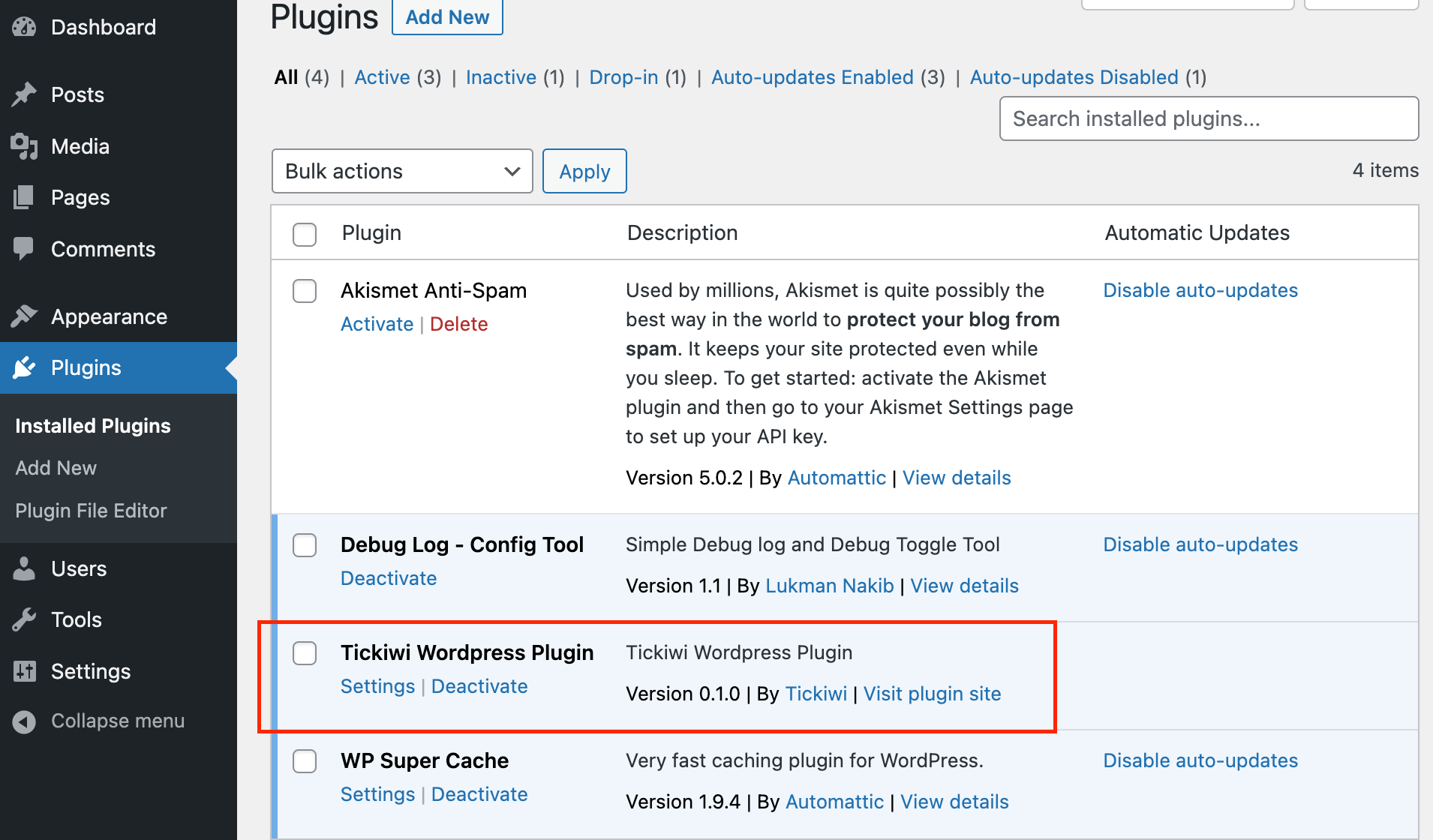Click the Plugins plug icon

[24, 367]
